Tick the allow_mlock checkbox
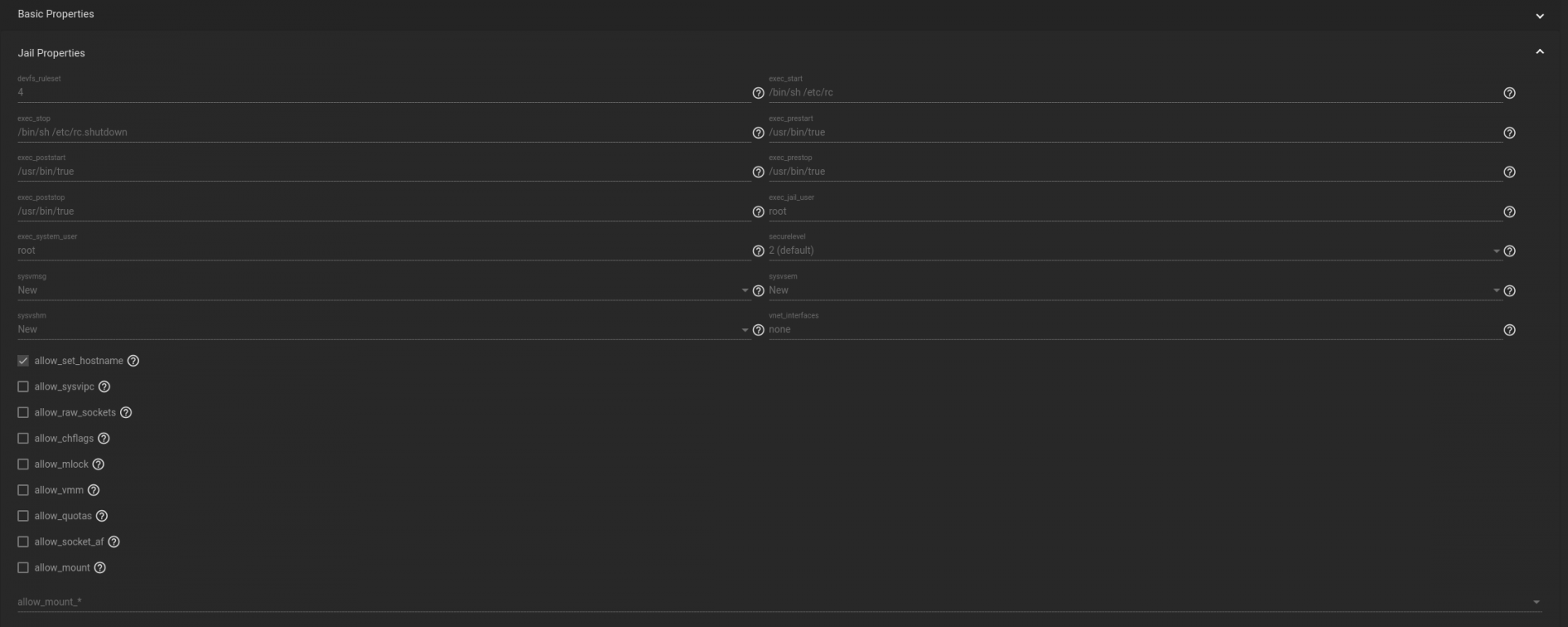Image resolution: width=1568 pixels, height=627 pixels. click(23, 465)
